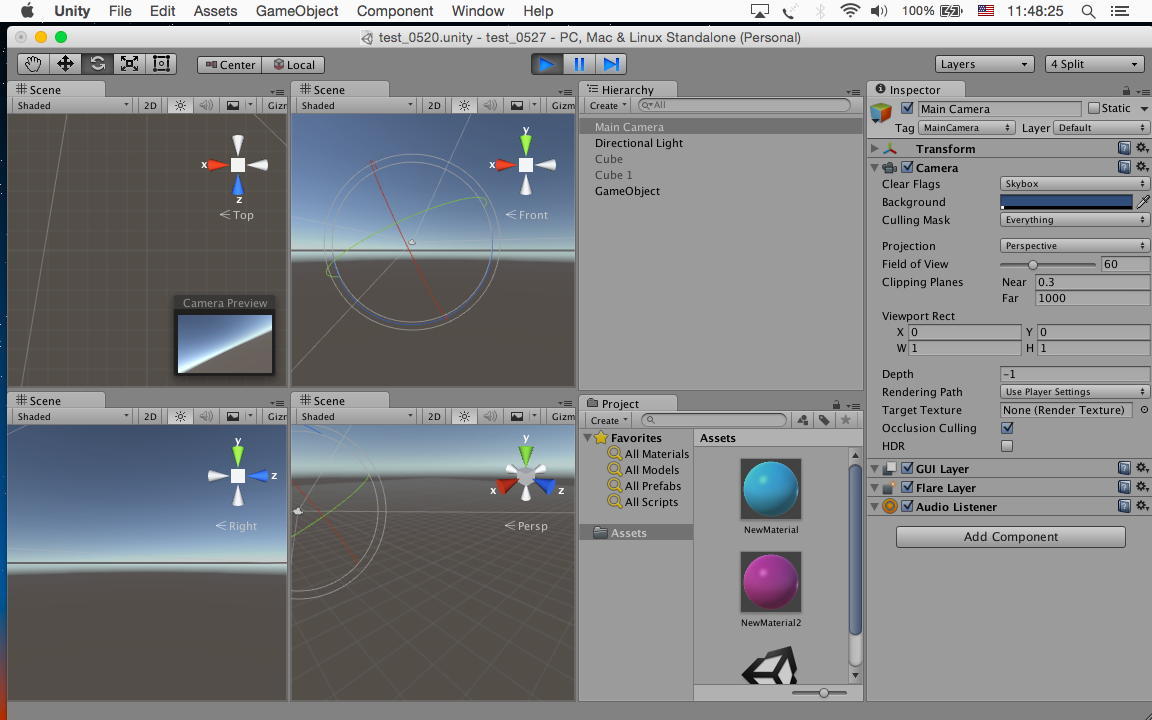
Task: Uncheck the Occlusion Culling checkbox
Action: tap(1007, 428)
